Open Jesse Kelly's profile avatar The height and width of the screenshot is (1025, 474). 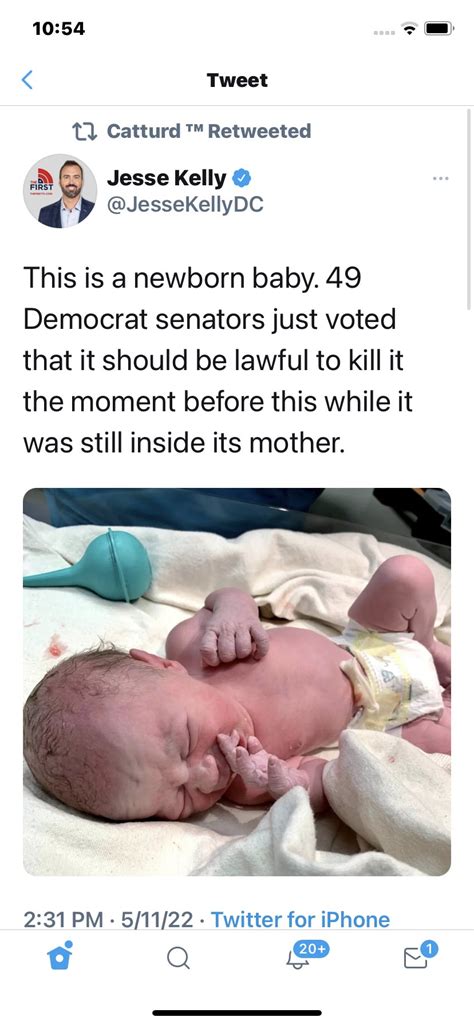pyautogui.click(x=59, y=191)
